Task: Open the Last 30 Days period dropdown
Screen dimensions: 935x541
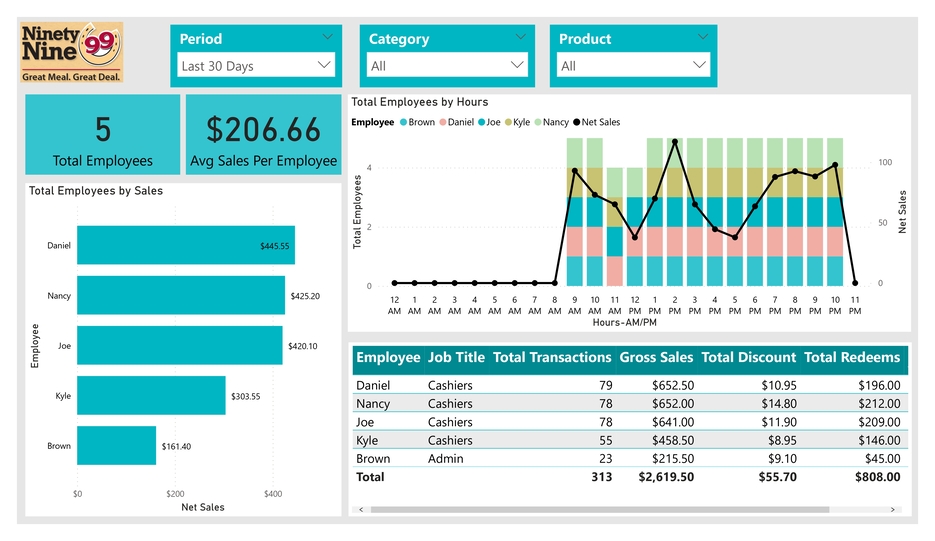Action: point(255,65)
